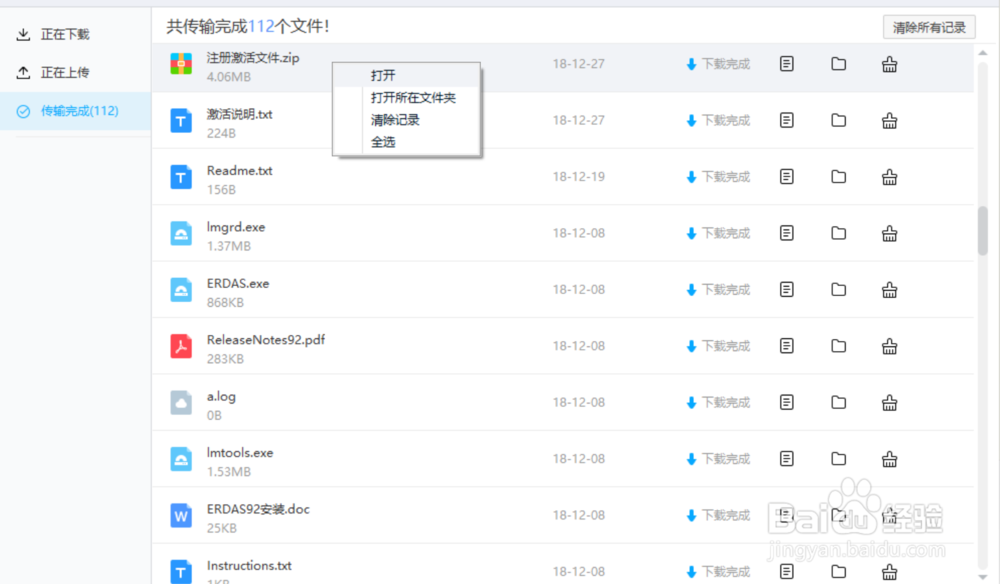This screenshot has height=584, width=1000.
Task: Clear record icon for lmgrd.exe row
Action: 889,233
